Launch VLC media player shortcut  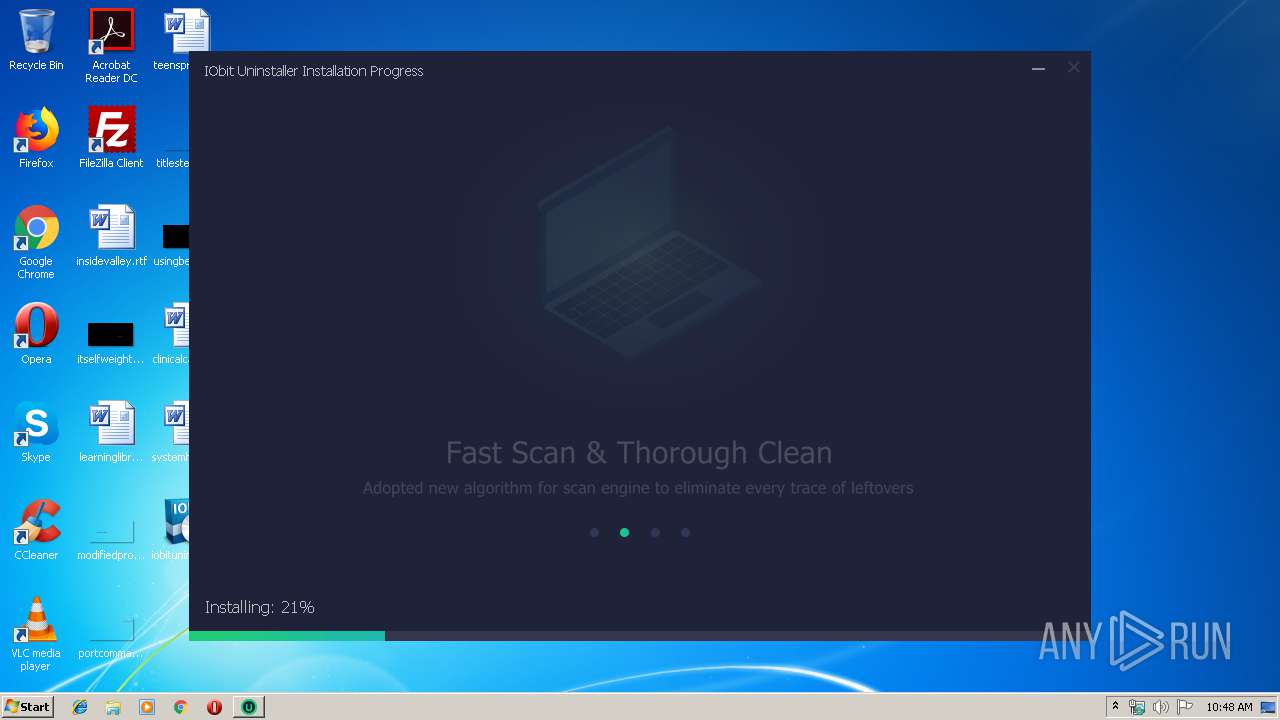coord(36,634)
